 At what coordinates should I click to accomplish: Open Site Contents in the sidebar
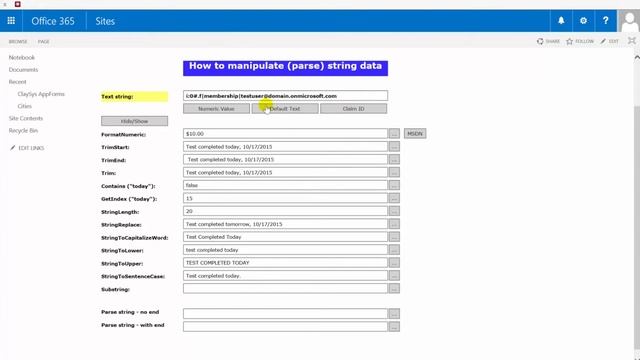(x=26, y=118)
